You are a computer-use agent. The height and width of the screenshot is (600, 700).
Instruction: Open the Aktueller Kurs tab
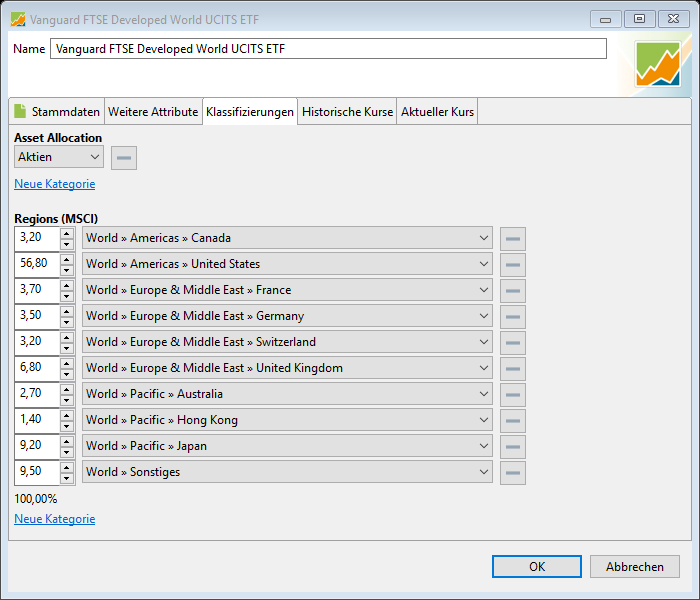(437, 112)
